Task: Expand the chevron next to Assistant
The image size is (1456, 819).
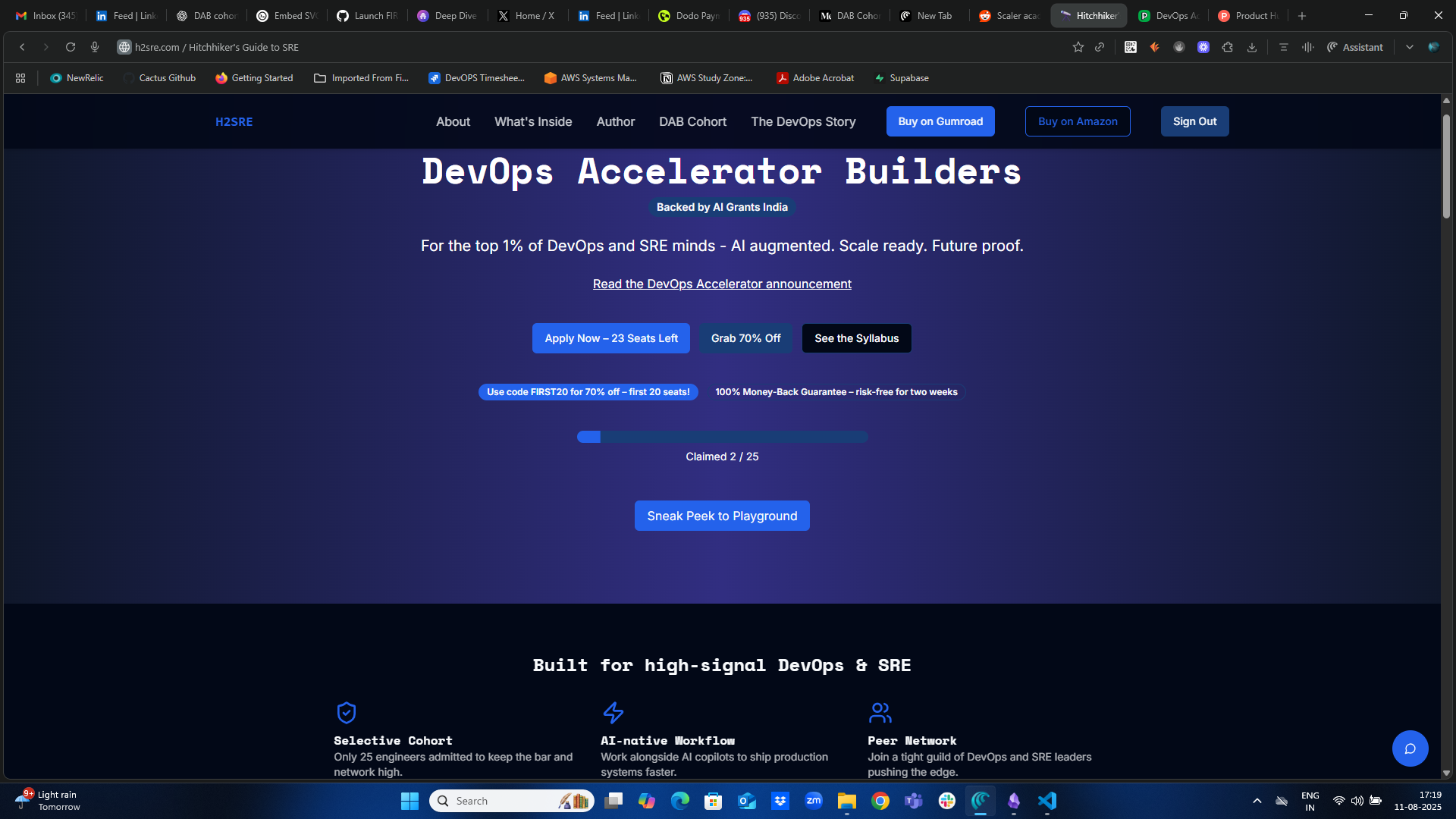Action: coord(1409,47)
